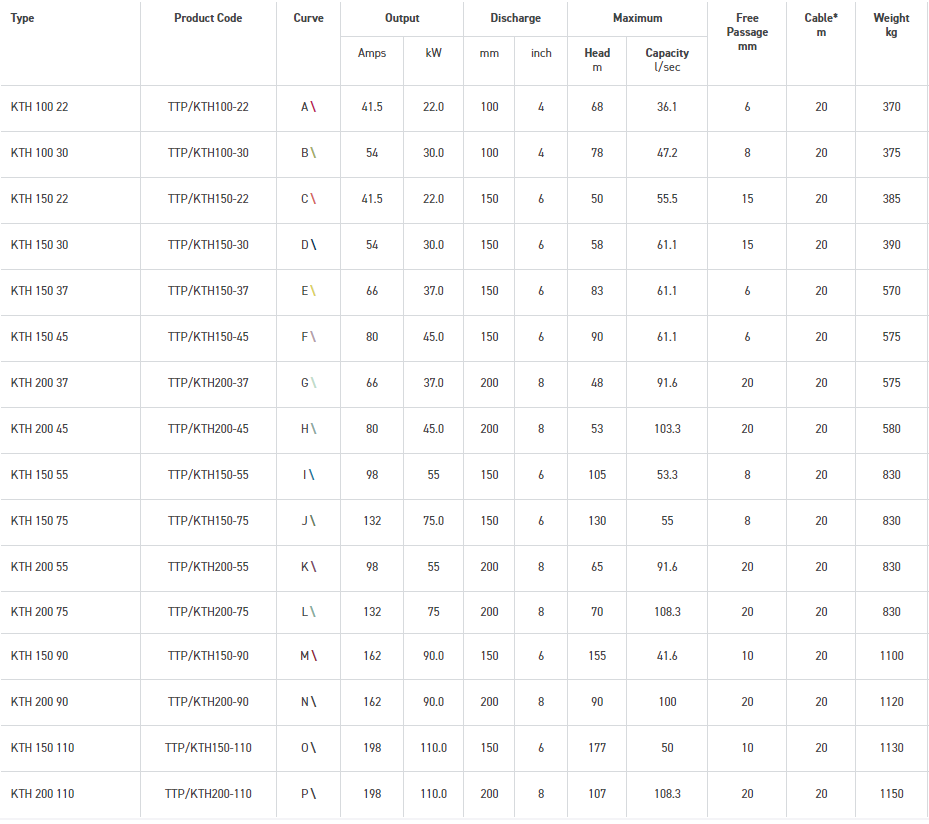
Task: Click curve C icon for KTH 150 22
Action: point(313,199)
